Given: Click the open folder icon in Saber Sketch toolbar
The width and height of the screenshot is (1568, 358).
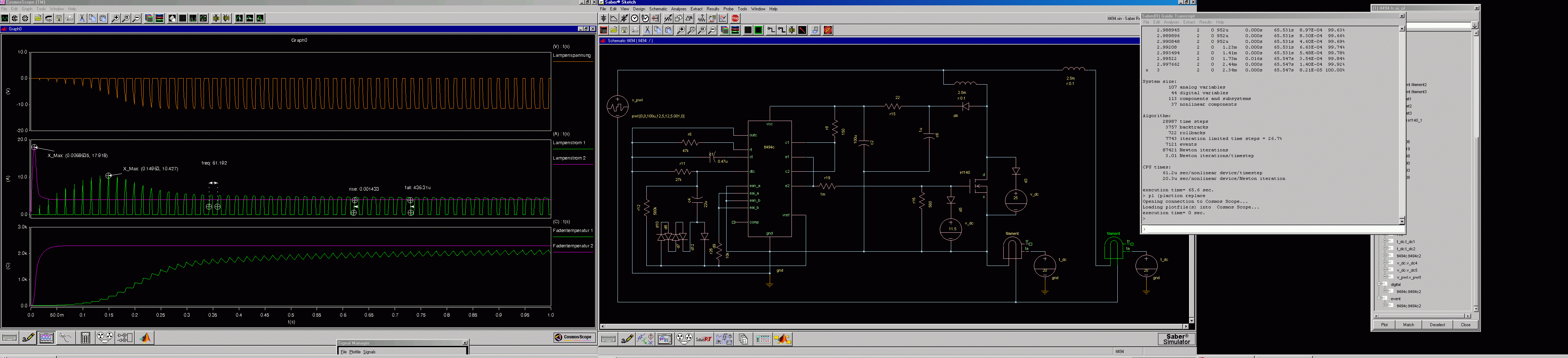Looking at the screenshot, I should click(x=614, y=30).
